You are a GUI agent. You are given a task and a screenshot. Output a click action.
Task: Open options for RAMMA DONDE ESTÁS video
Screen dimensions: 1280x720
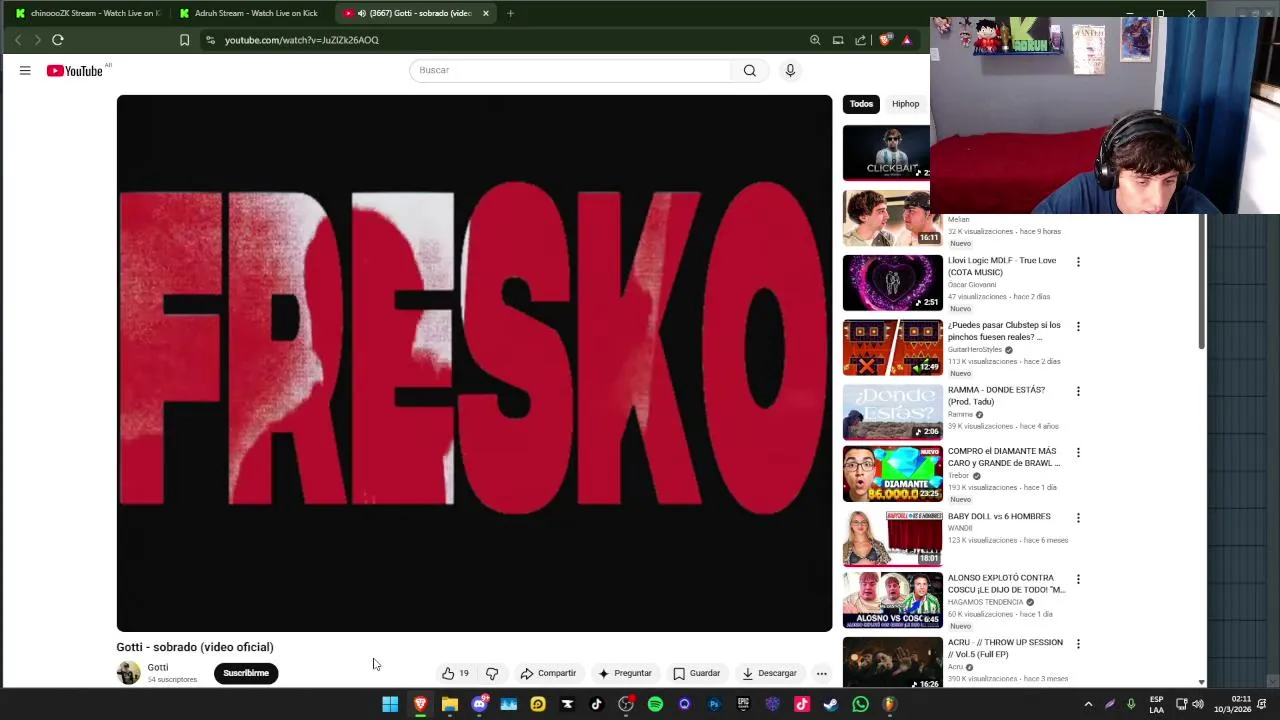[1078, 391]
